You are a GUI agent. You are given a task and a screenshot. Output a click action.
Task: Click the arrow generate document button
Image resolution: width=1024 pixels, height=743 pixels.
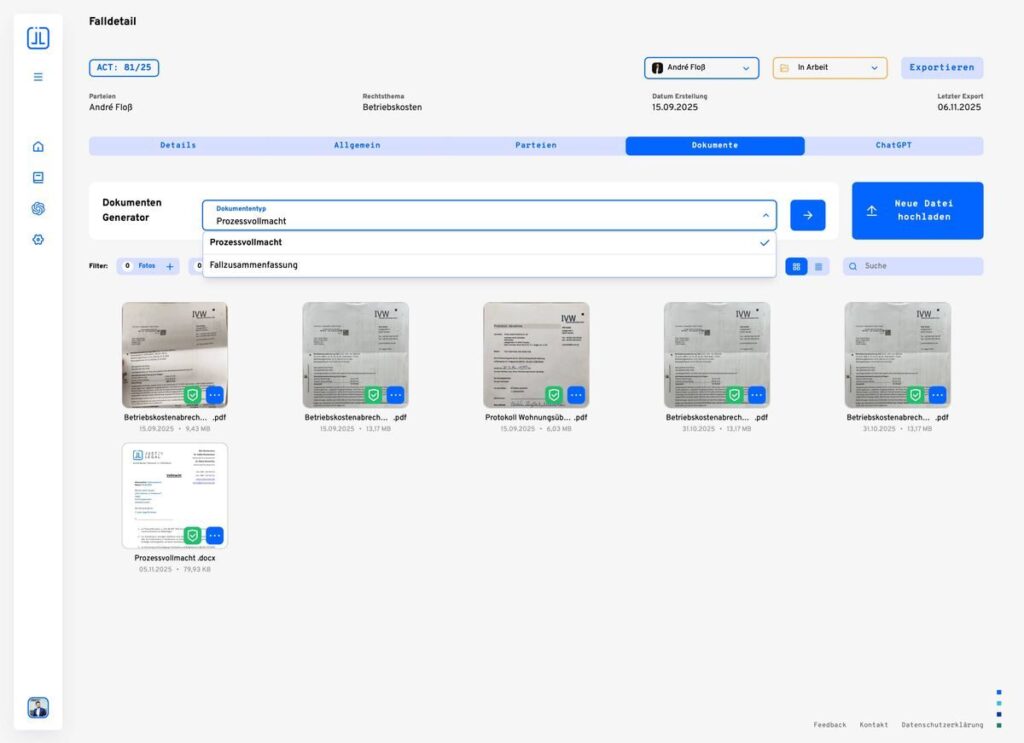click(x=807, y=215)
